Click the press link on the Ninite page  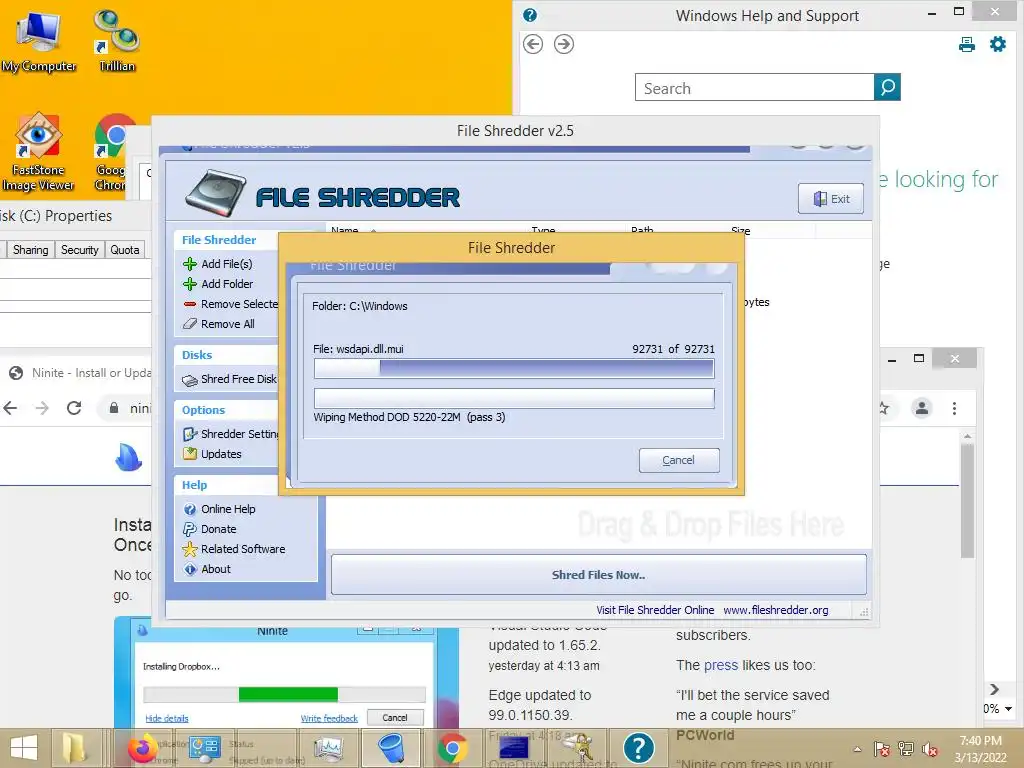coord(721,665)
